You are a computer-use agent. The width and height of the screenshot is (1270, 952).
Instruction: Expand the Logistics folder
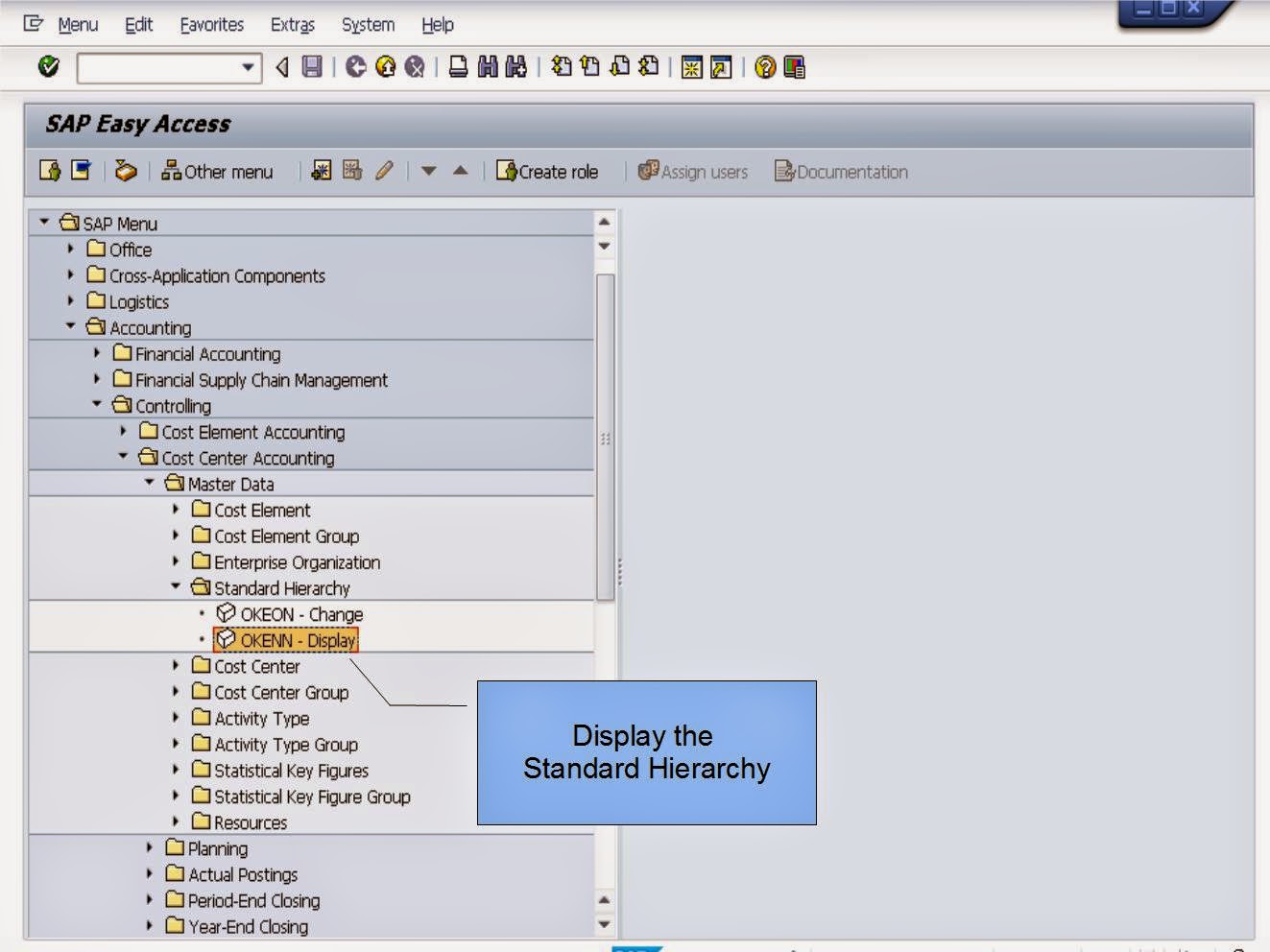click(x=70, y=300)
